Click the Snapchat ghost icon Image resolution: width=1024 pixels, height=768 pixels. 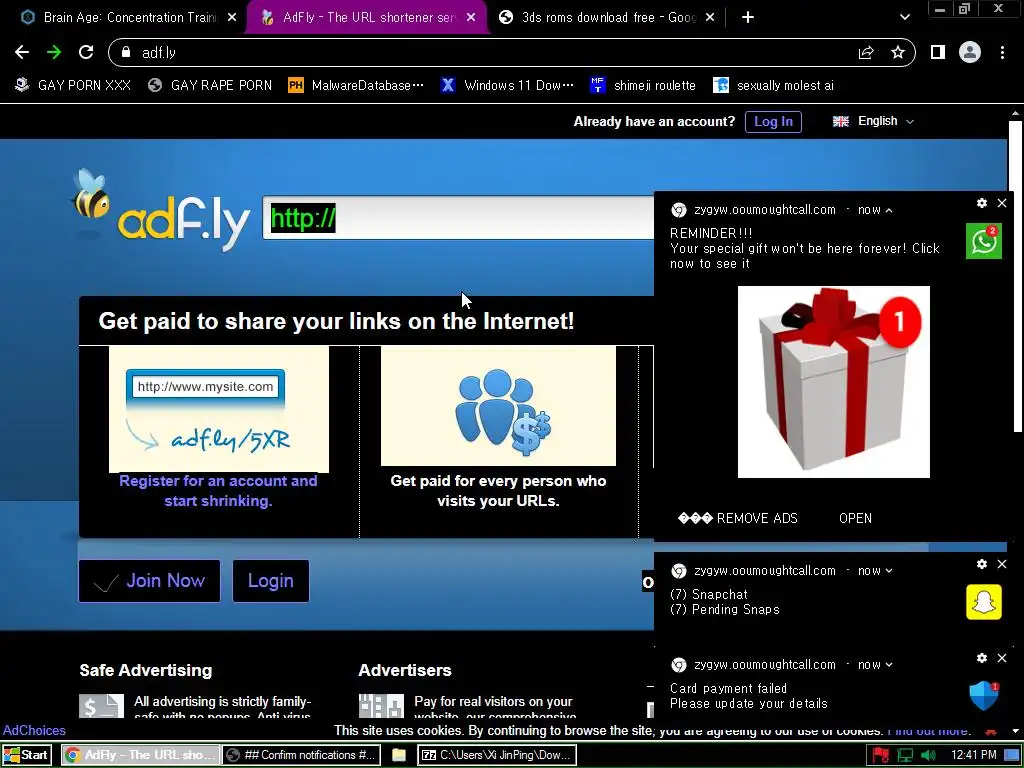click(x=984, y=601)
